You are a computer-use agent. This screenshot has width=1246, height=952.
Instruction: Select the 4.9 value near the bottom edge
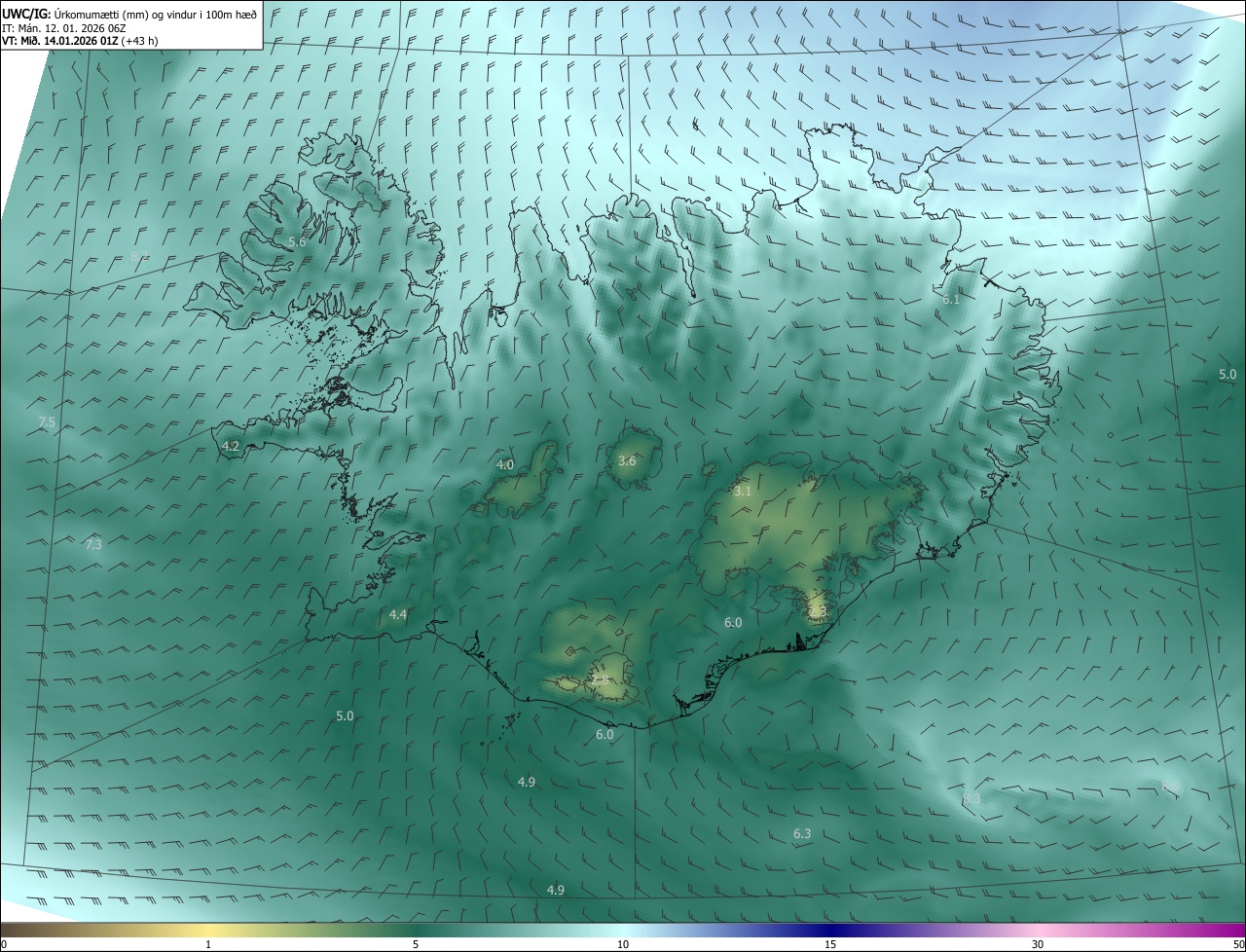tap(555, 891)
